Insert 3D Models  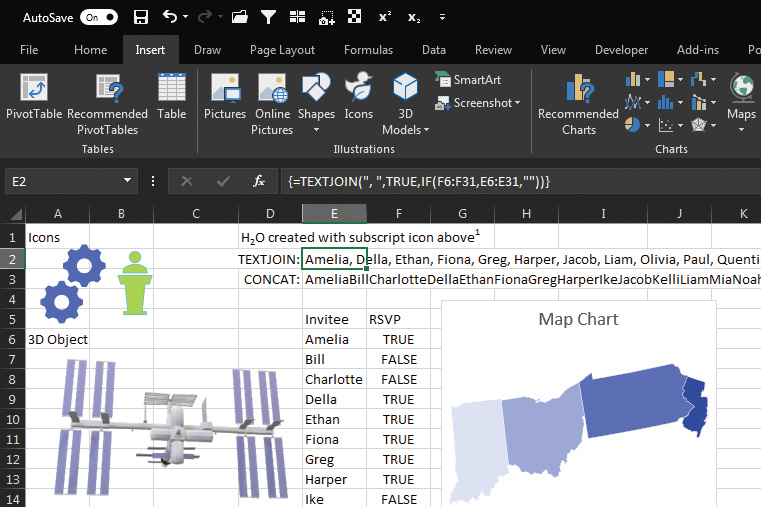[x=405, y=104]
